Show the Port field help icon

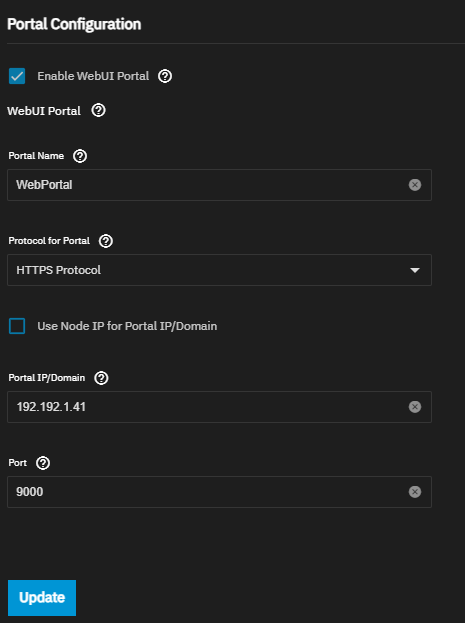tap(43, 463)
